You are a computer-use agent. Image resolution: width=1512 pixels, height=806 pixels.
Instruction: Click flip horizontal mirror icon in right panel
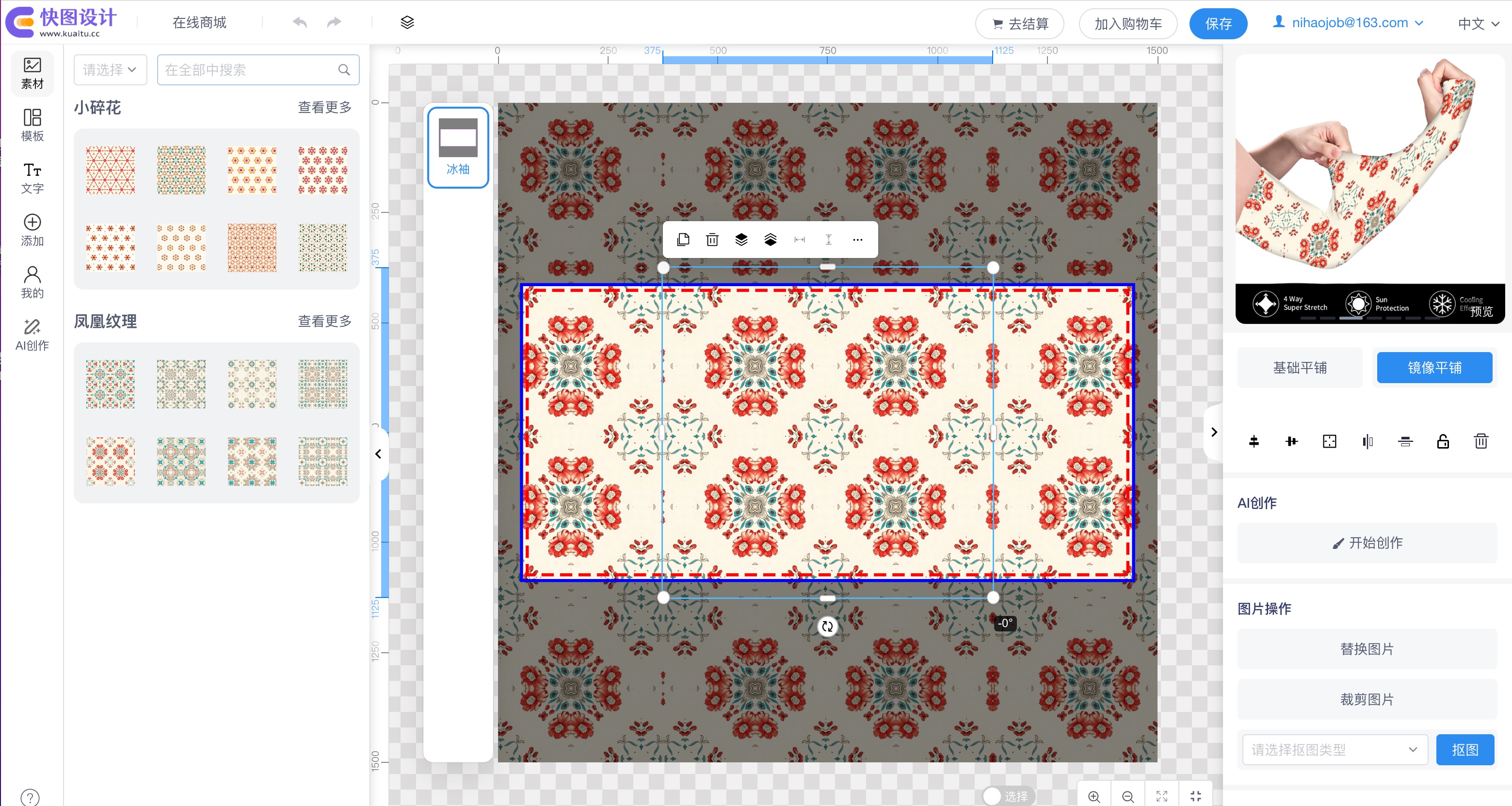coord(1367,441)
